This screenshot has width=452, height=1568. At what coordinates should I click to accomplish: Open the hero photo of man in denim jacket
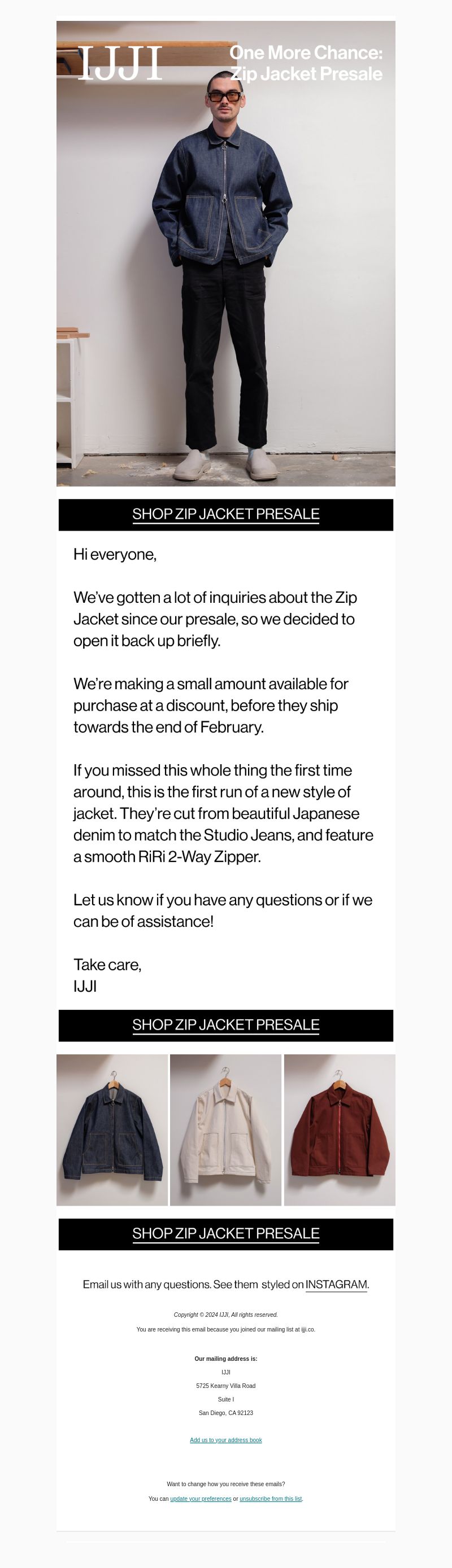pyautogui.click(x=226, y=253)
